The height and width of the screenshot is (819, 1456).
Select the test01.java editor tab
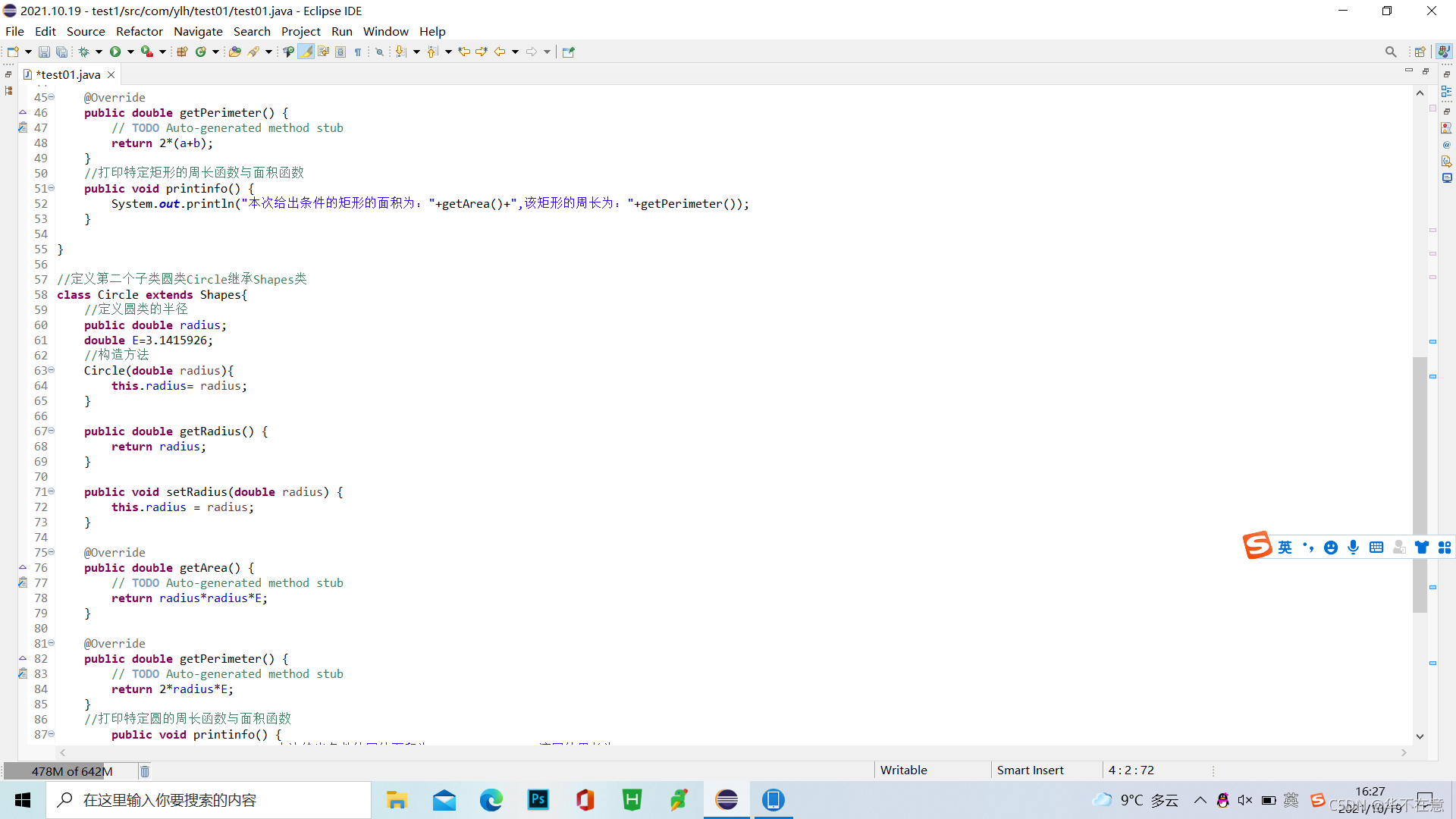tap(67, 74)
